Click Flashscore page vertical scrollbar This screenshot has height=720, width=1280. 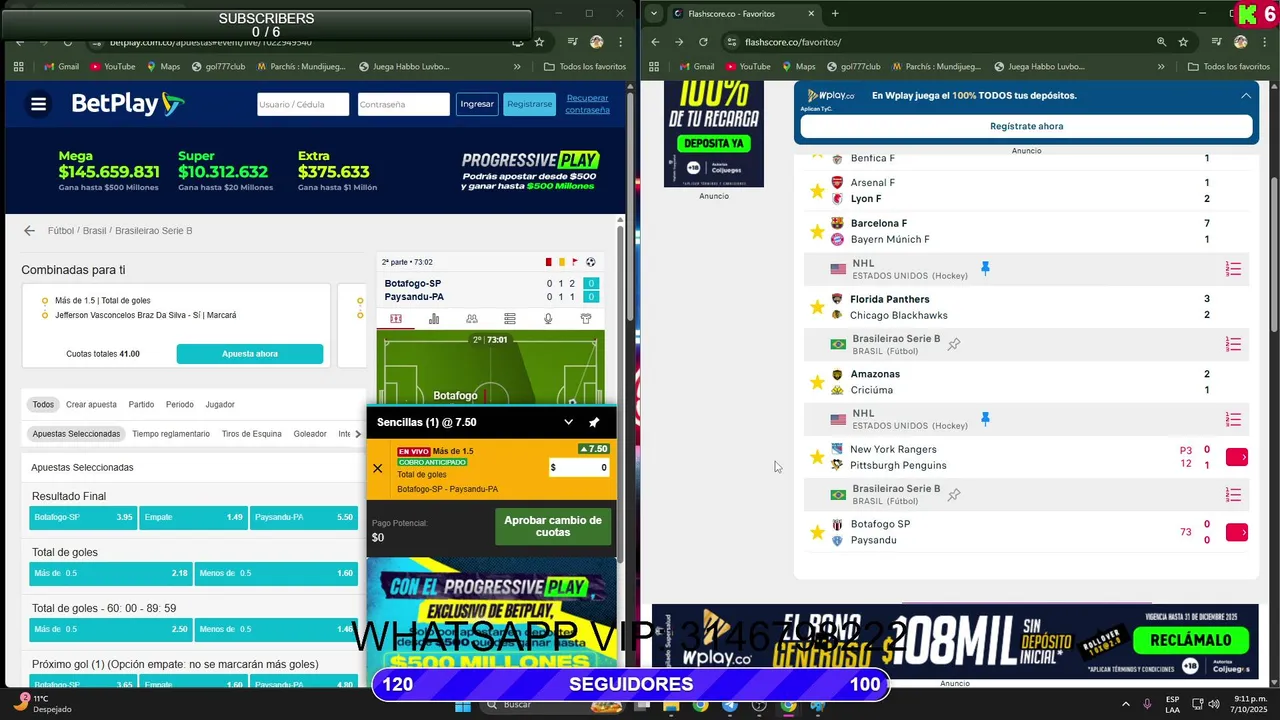pyautogui.click(x=1274, y=254)
